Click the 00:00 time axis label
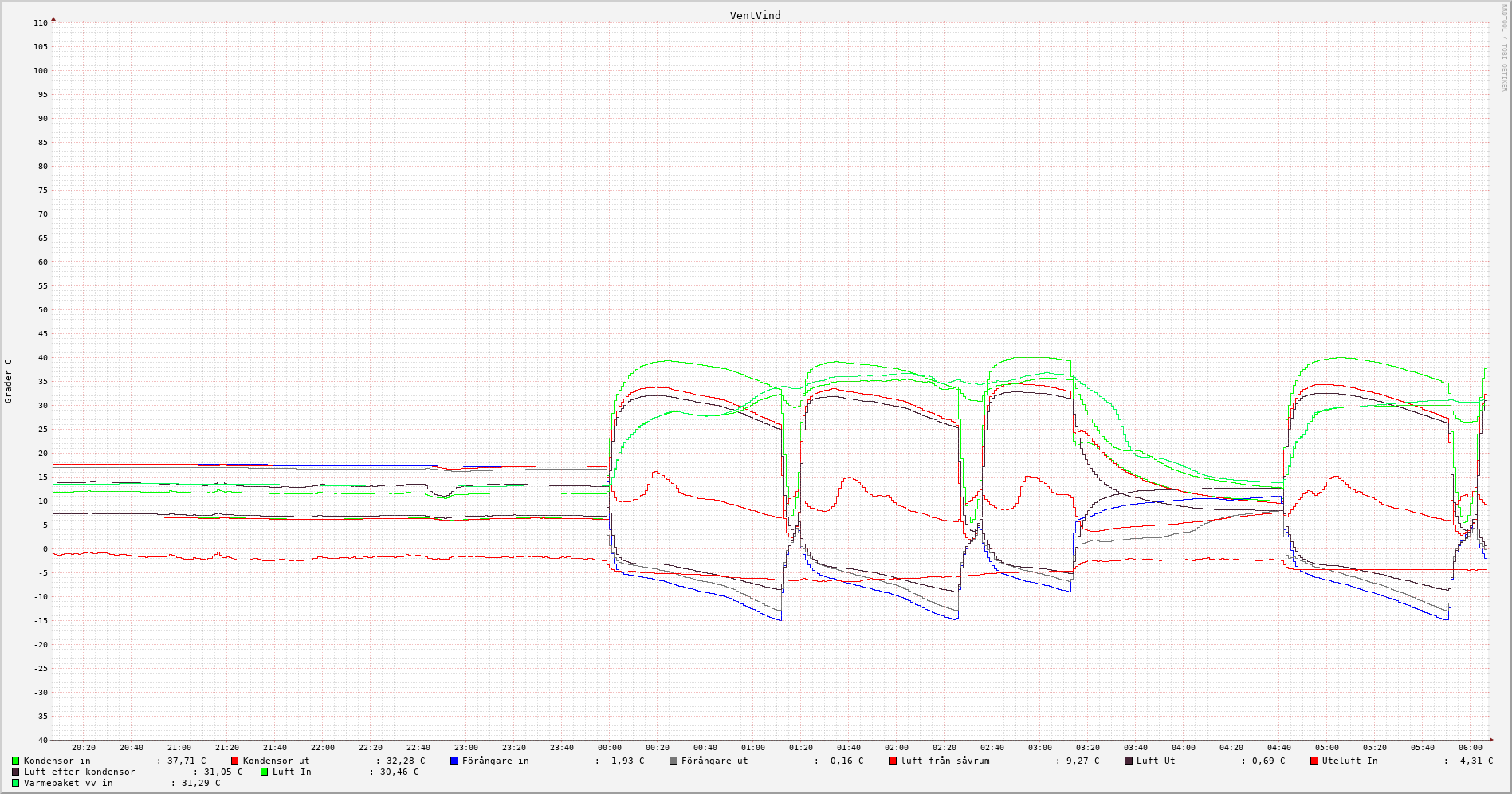 coord(610,748)
